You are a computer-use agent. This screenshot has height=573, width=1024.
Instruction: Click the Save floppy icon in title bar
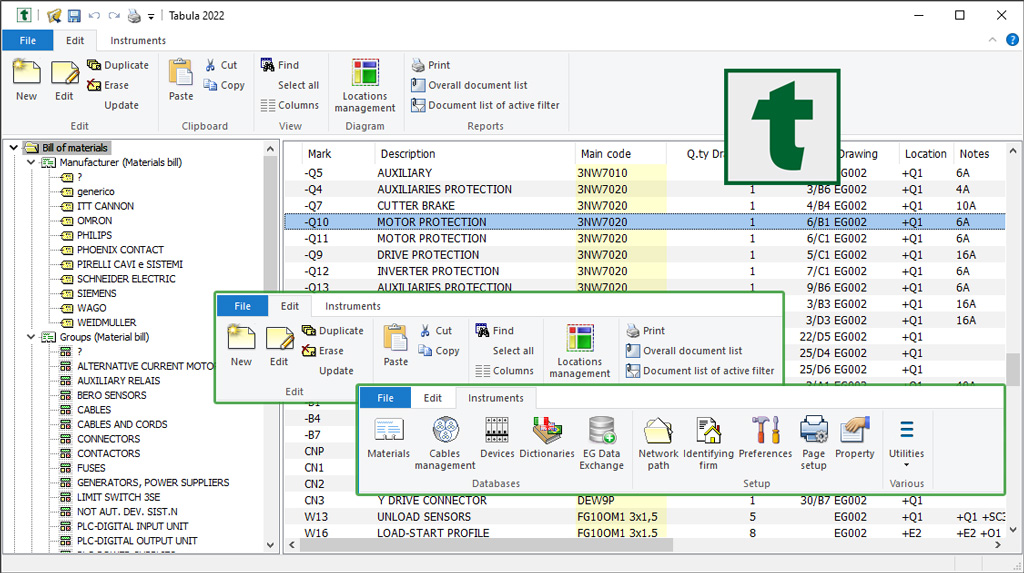[x=74, y=16]
